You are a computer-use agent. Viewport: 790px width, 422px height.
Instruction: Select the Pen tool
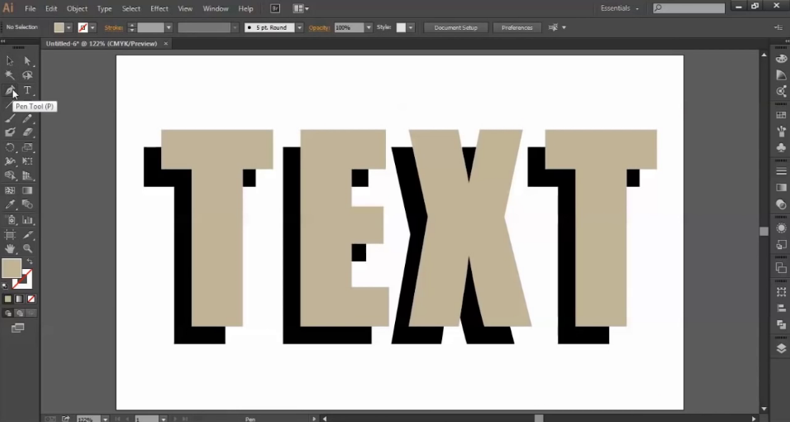(x=10, y=90)
